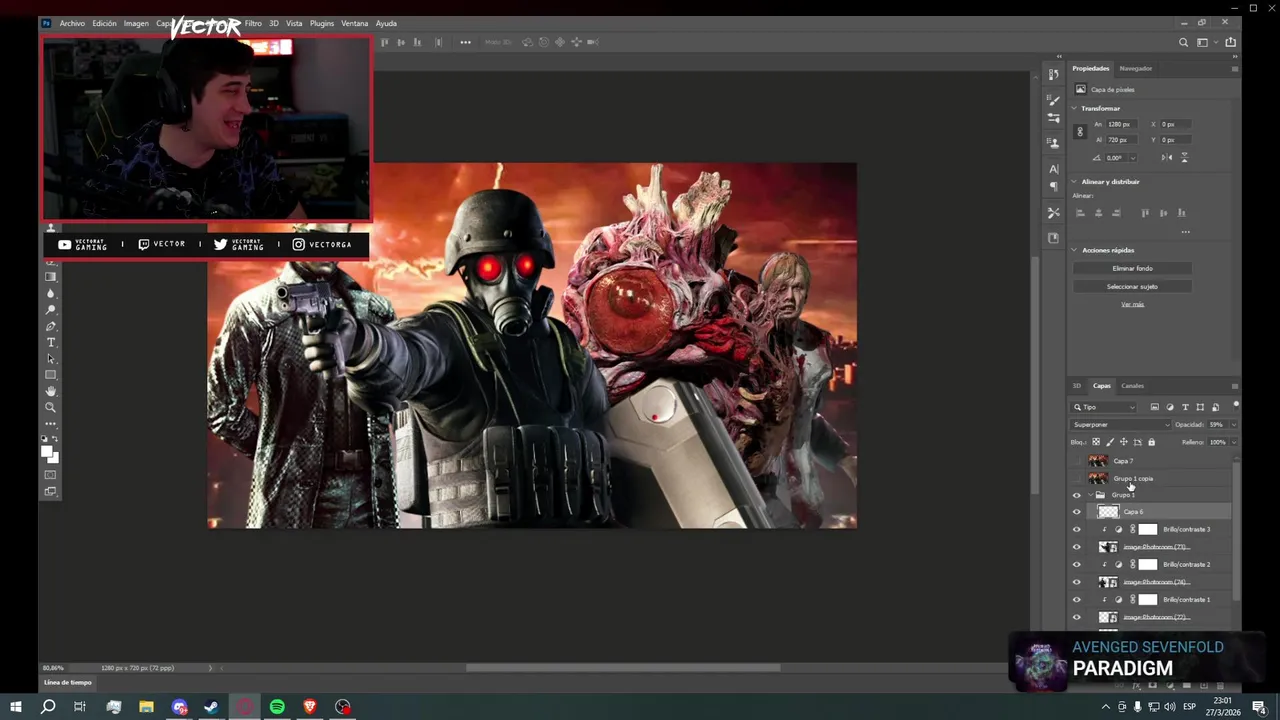Lock image pixels with brush icon
Image resolution: width=1280 pixels, height=720 pixels.
(1110, 442)
